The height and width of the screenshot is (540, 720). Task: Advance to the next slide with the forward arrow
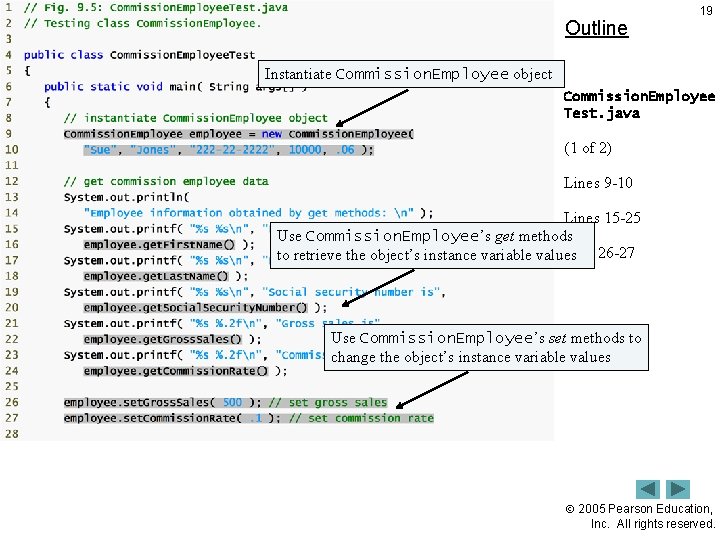pyautogui.click(x=678, y=489)
